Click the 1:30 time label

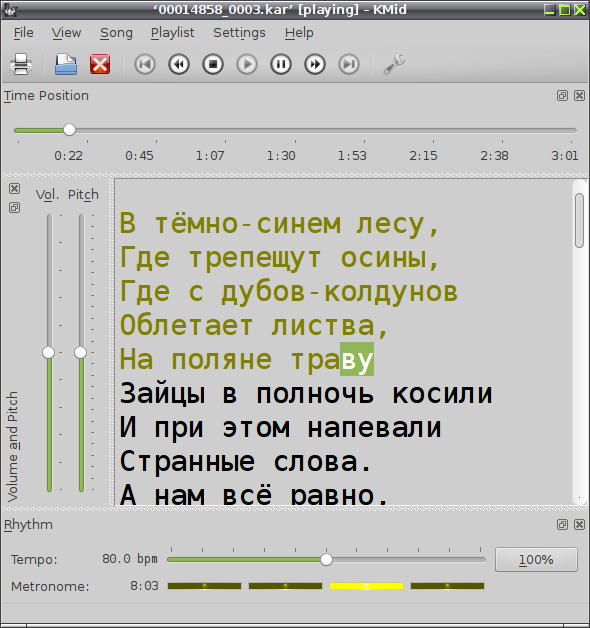click(281, 155)
